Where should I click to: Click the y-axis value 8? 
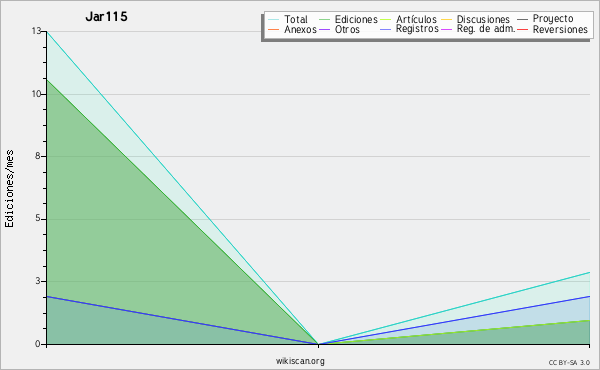tap(38, 156)
